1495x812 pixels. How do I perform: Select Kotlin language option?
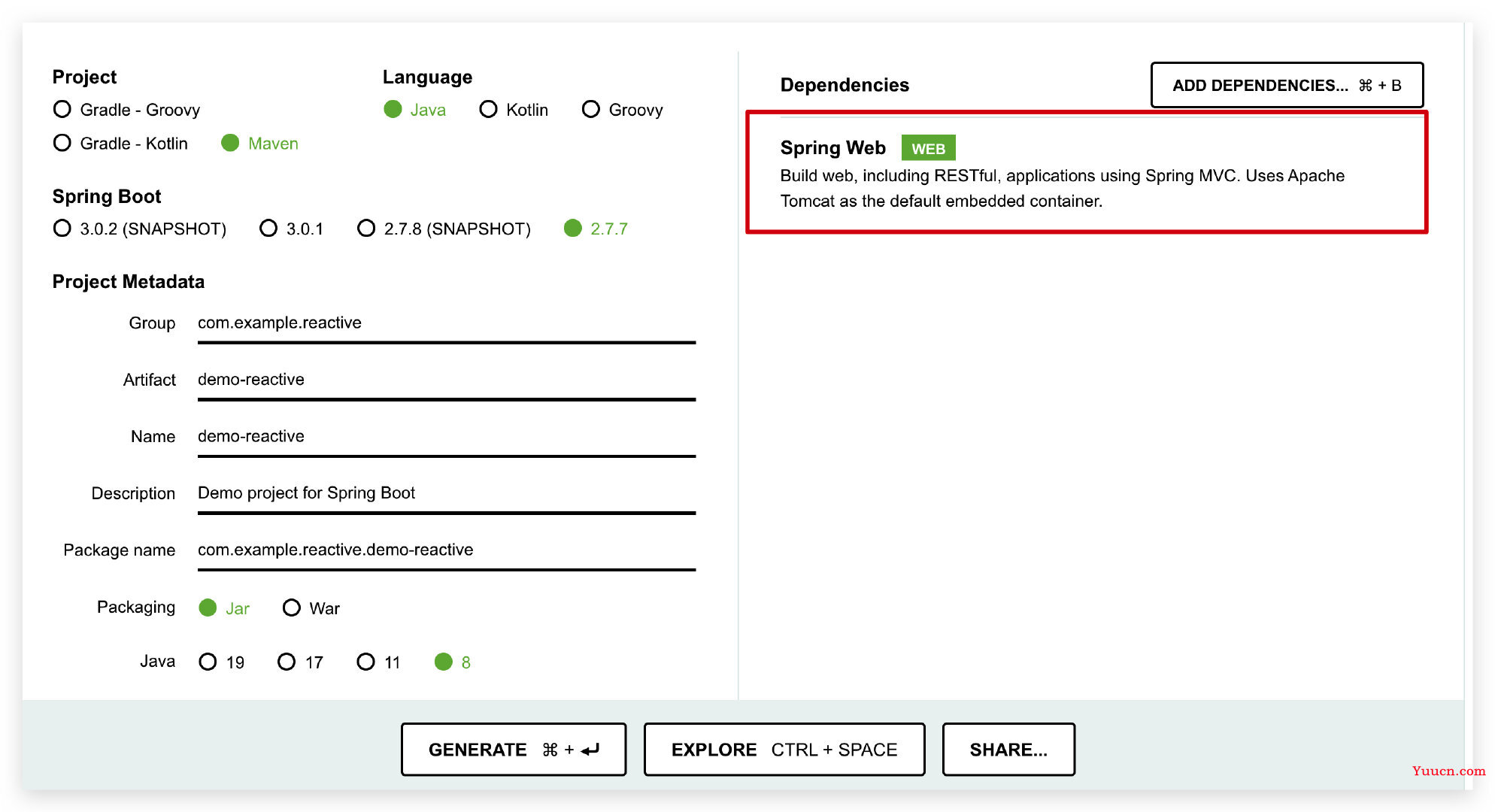514,110
